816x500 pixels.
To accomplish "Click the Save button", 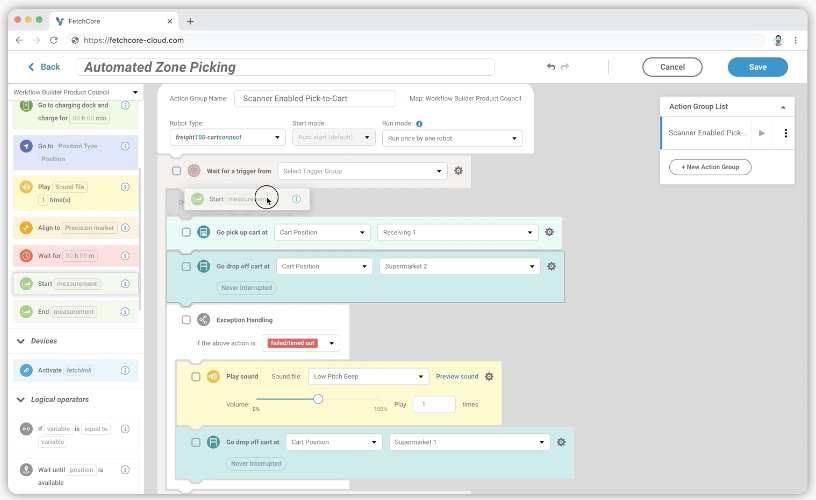I will (x=757, y=67).
